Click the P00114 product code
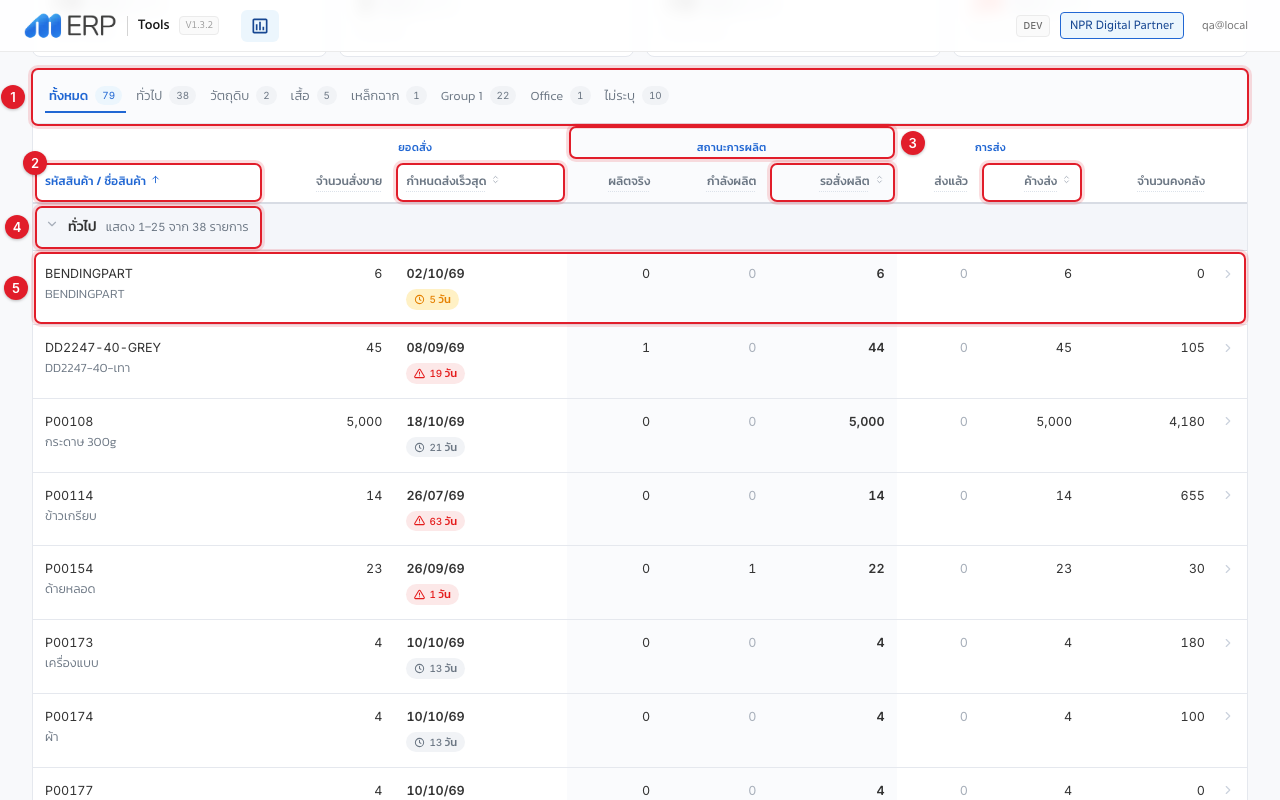Viewport: 1280px width, 800px height. pos(69,496)
